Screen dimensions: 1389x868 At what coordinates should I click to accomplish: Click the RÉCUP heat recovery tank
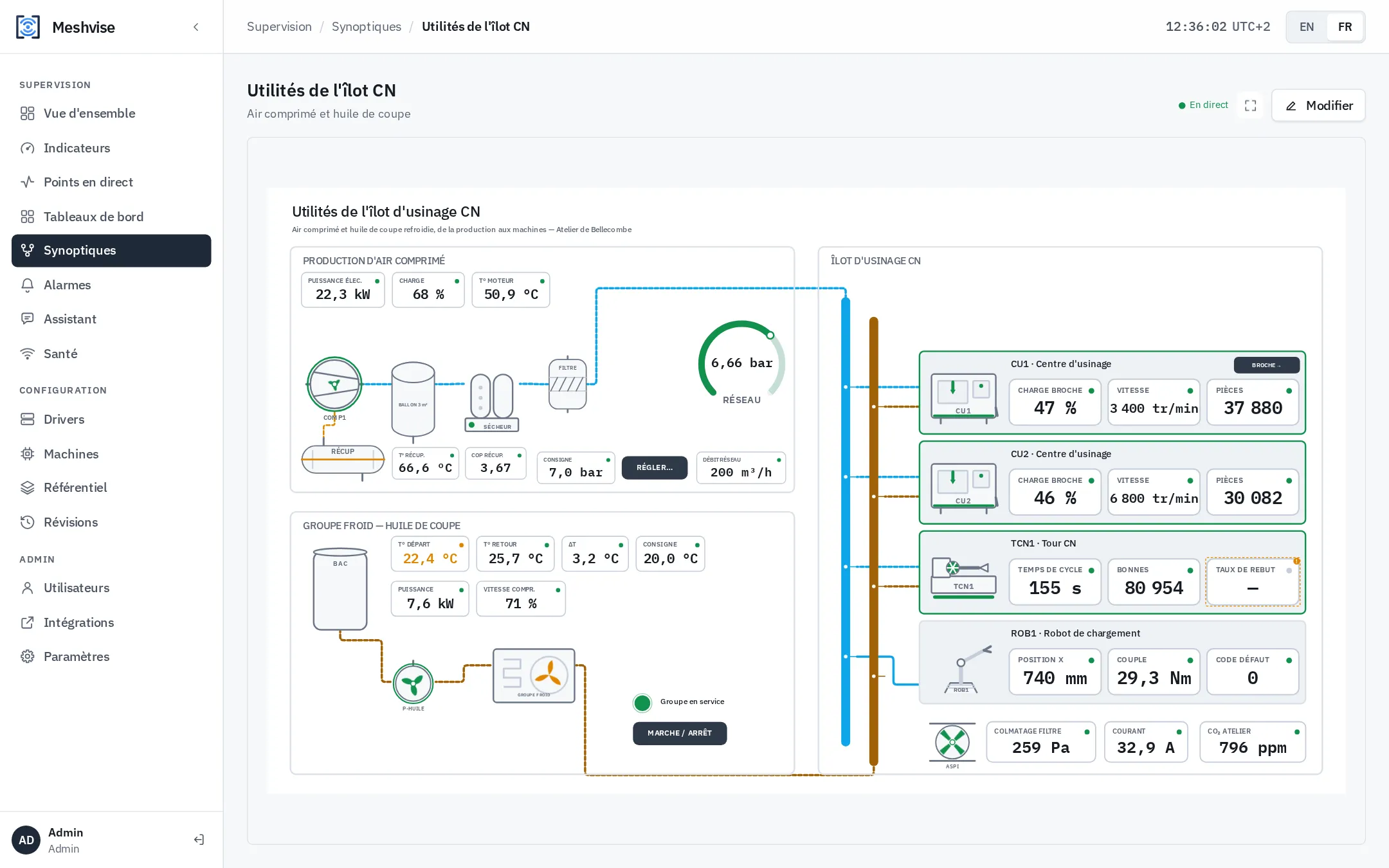point(343,459)
